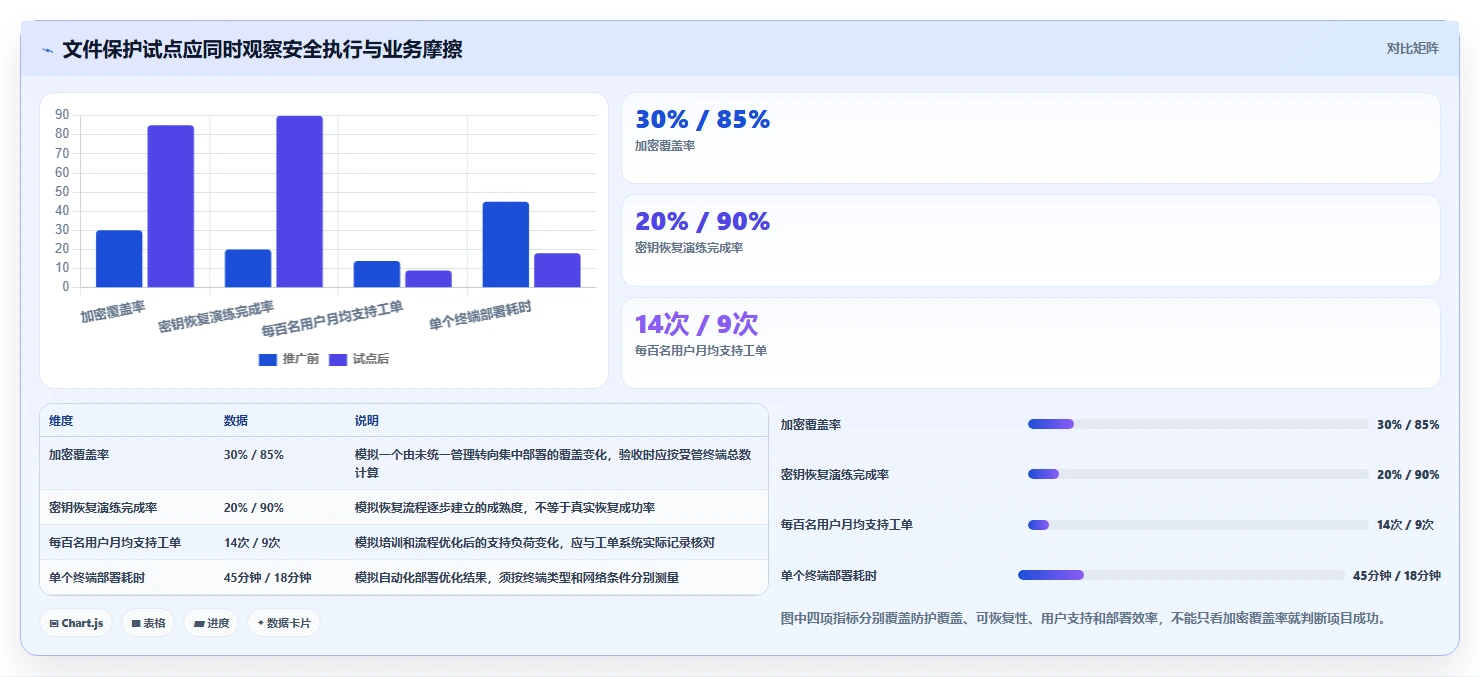Click the page title 文件保护试点应同时观察安全执行与业务摩擦

click(262, 50)
